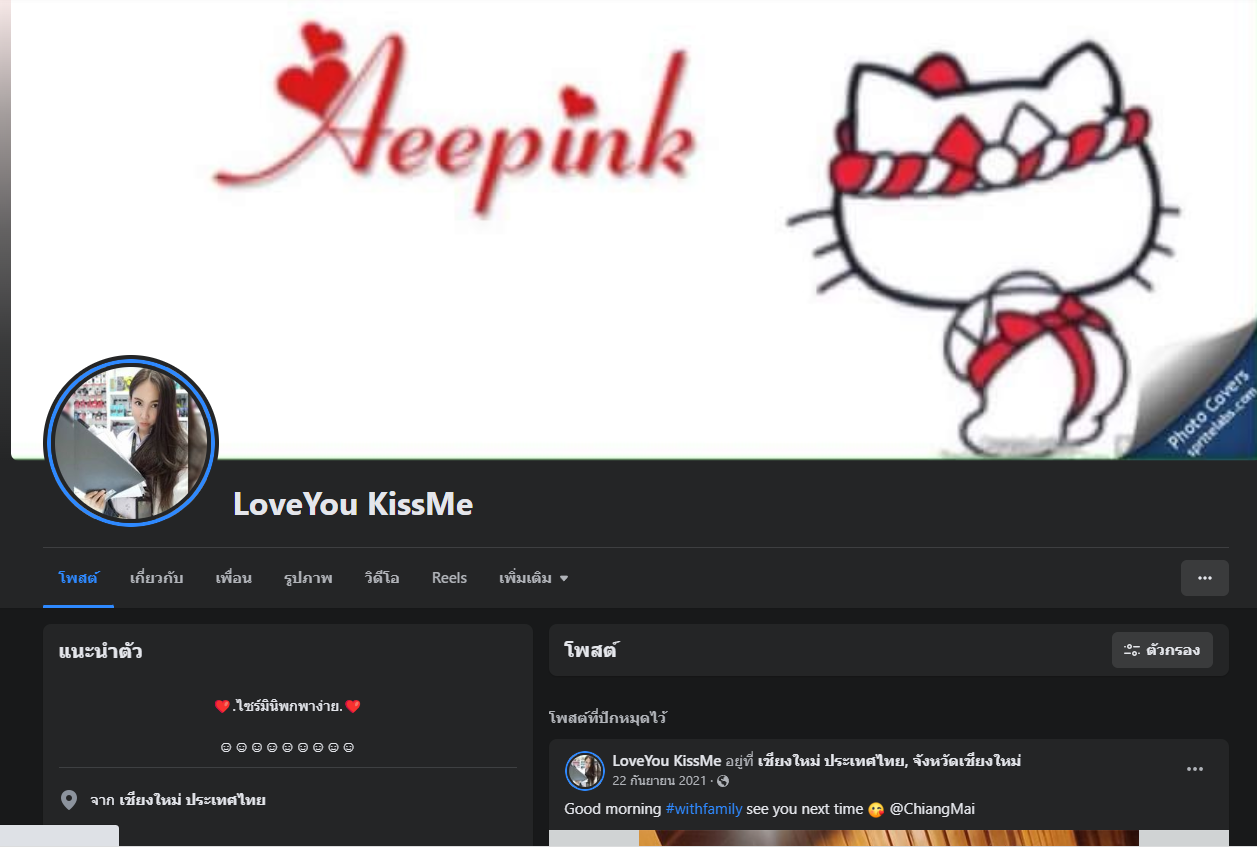
Task: Open the เพื่อน friends tab
Action: coord(233,578)
